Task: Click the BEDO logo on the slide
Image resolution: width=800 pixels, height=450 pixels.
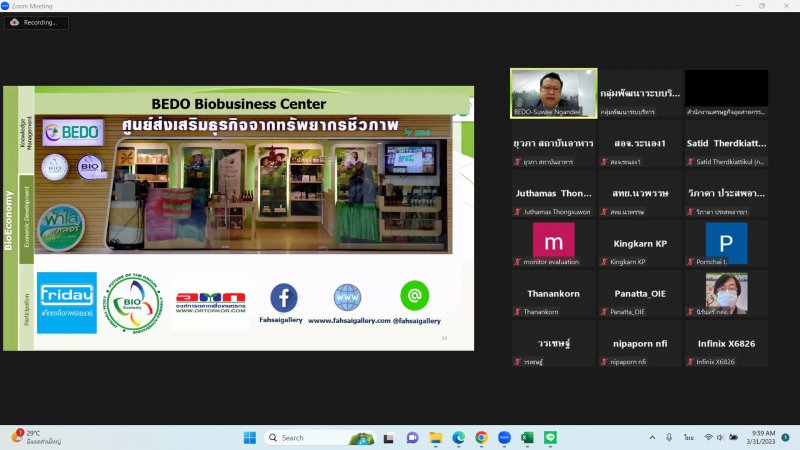Action: [73, 133]
